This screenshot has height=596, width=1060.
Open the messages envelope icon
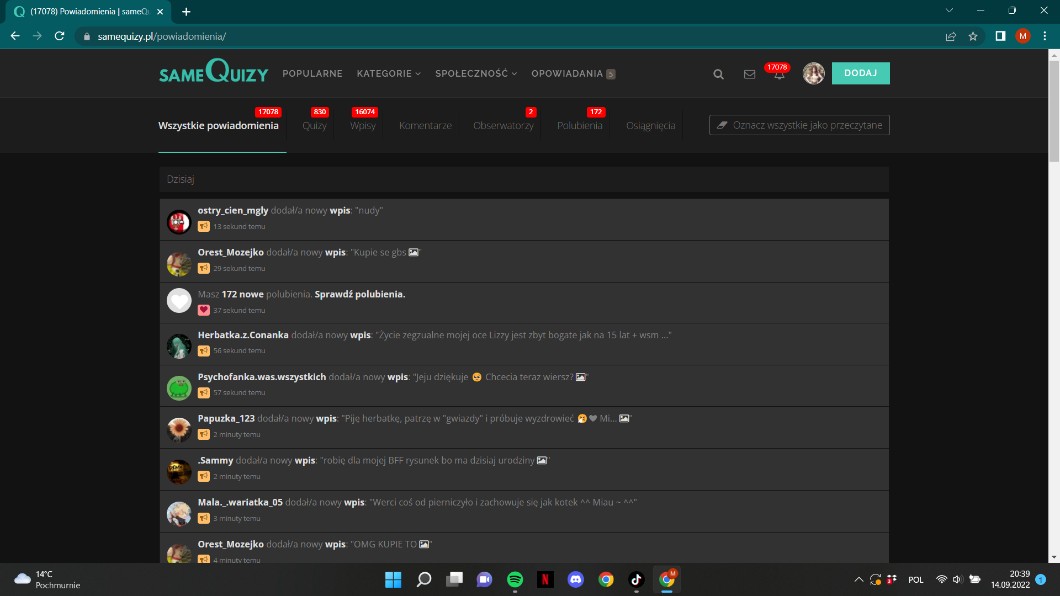click(x=749, y=74)
